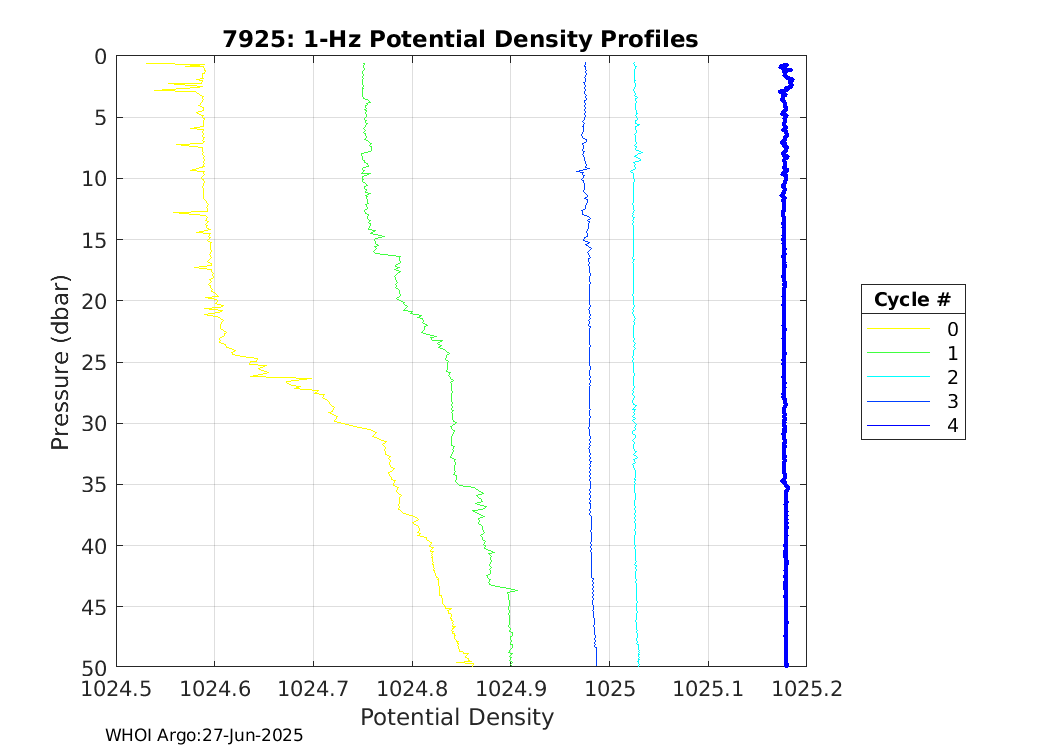
Task: Click y-axis tick label 35
Action: point(94,485)
